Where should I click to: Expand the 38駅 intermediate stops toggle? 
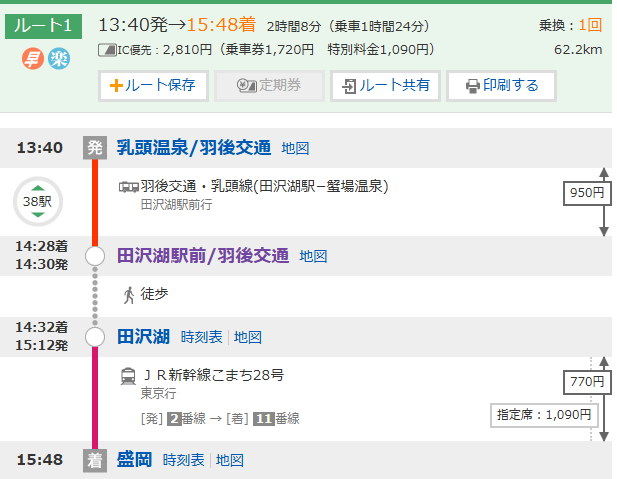point(37,202)
